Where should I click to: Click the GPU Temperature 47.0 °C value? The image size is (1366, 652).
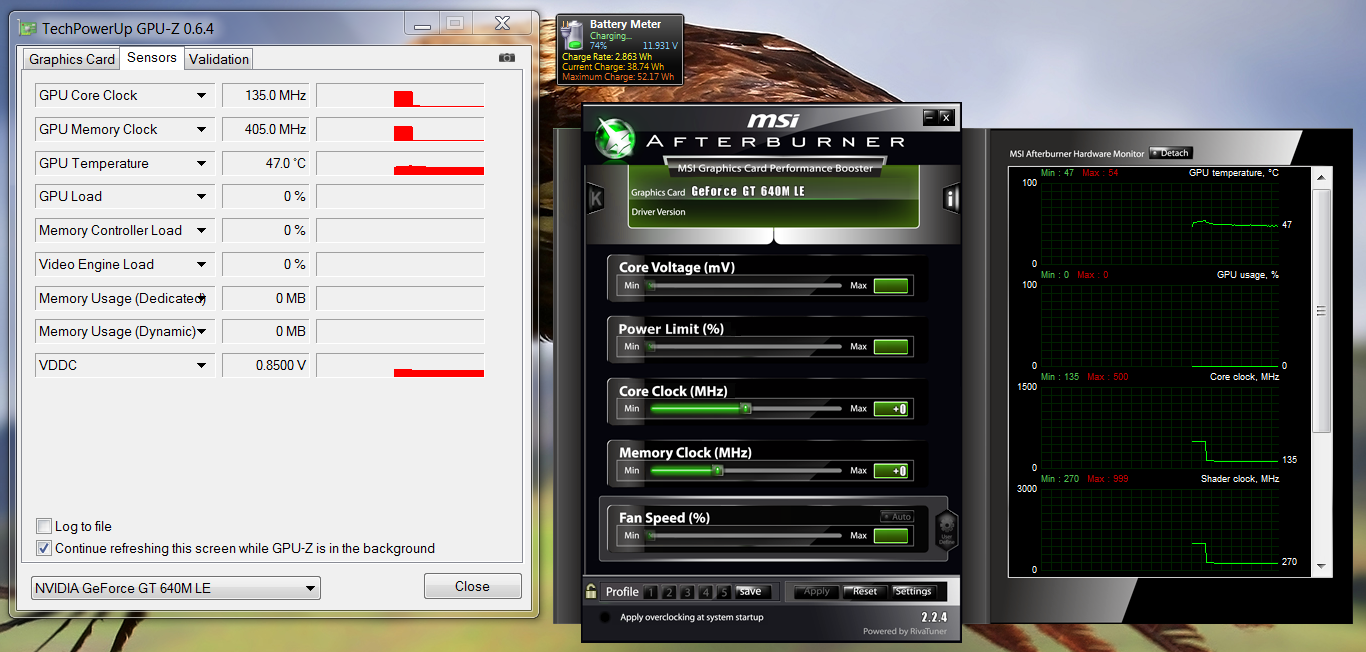point(265,164)
